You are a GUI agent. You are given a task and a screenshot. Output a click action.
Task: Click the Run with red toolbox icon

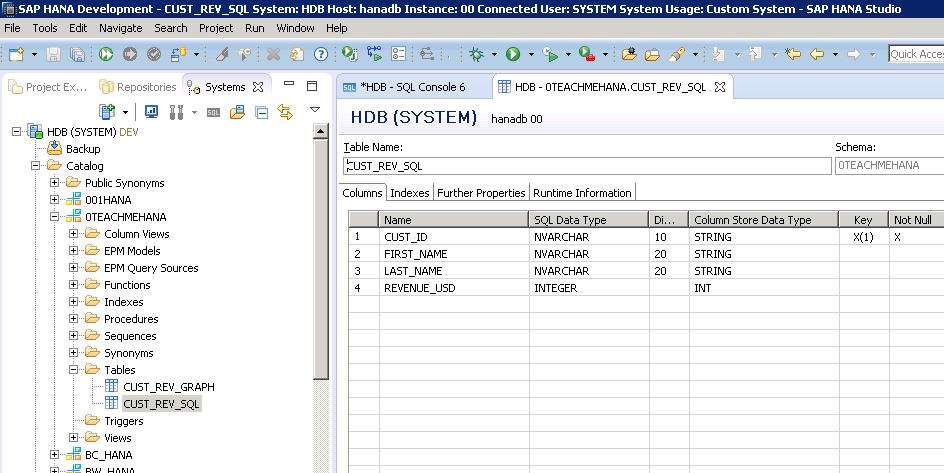click(x=586, y=54)
